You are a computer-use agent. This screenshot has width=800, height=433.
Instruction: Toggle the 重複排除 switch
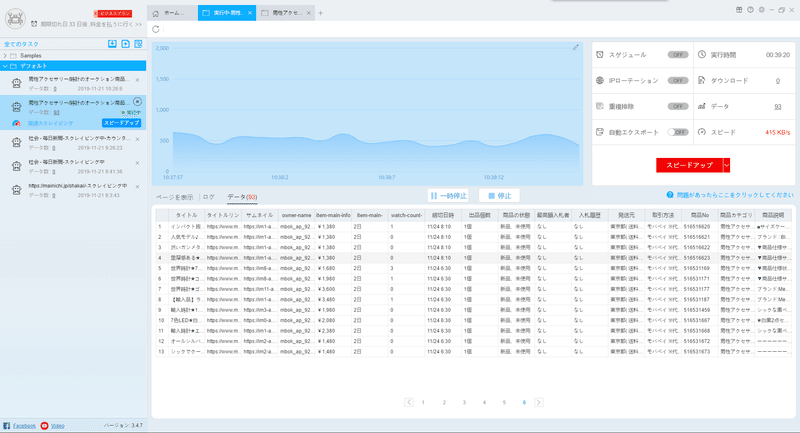click(678, 106)
